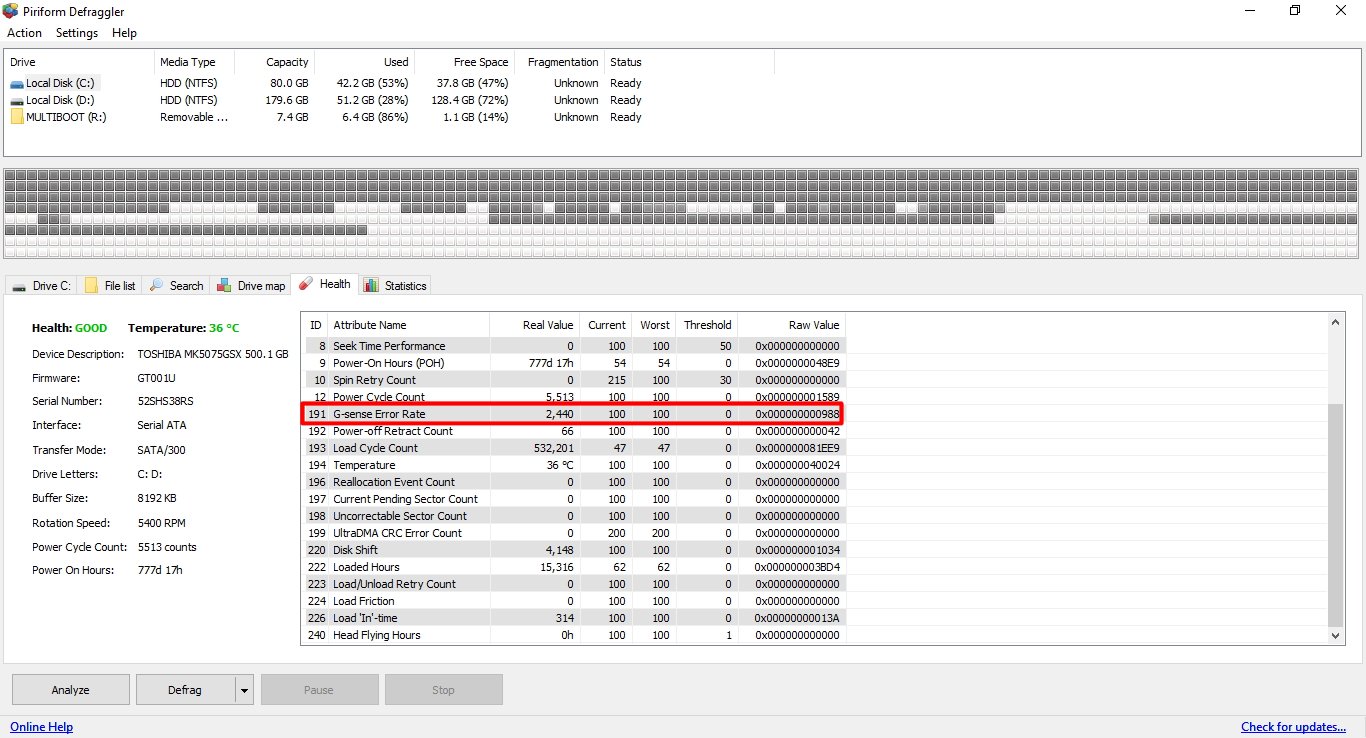This screenshot has width=1366, height=738.
Task: Select the Disk Shift row
Action: 573,550
